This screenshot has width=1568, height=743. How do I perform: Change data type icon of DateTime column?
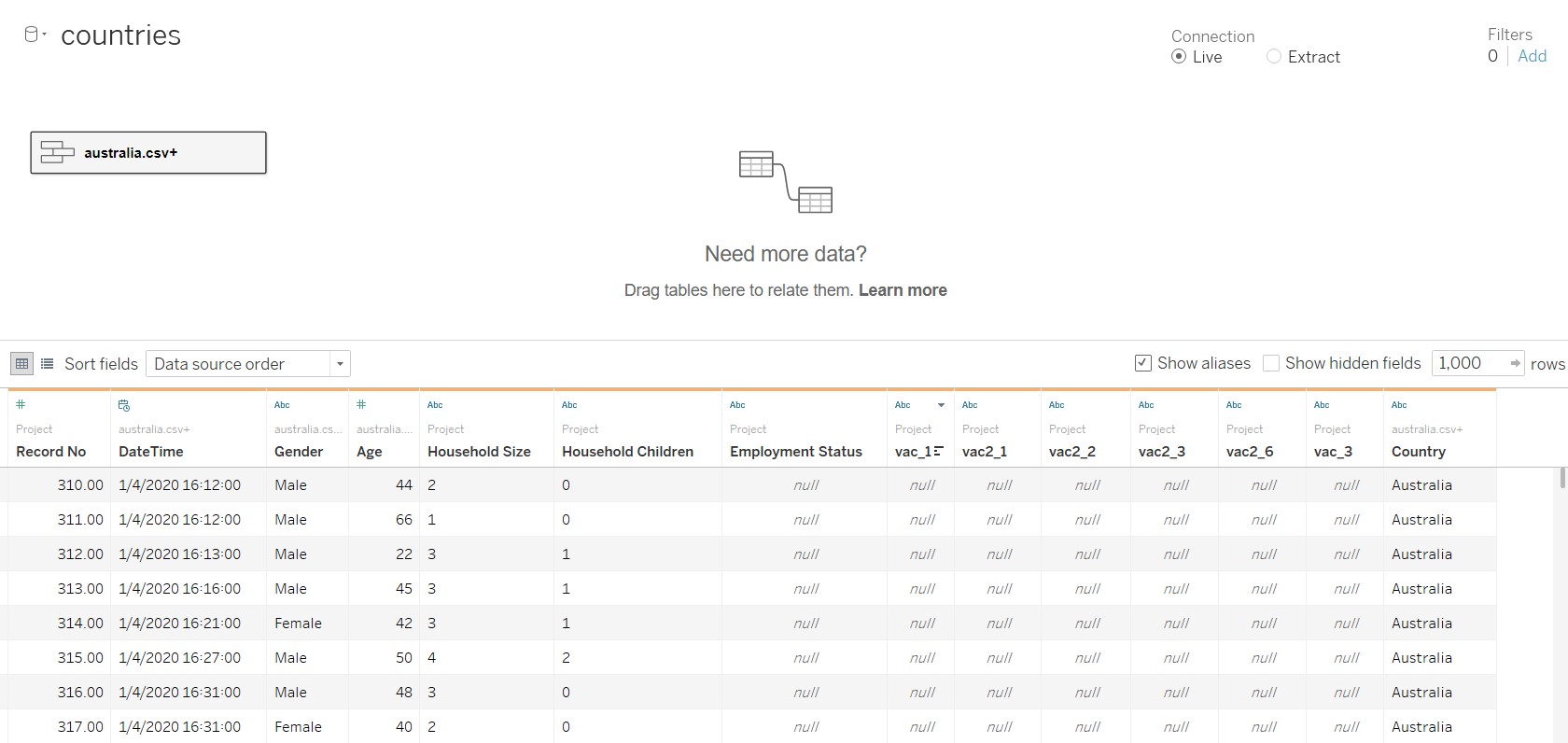[124, 405]
